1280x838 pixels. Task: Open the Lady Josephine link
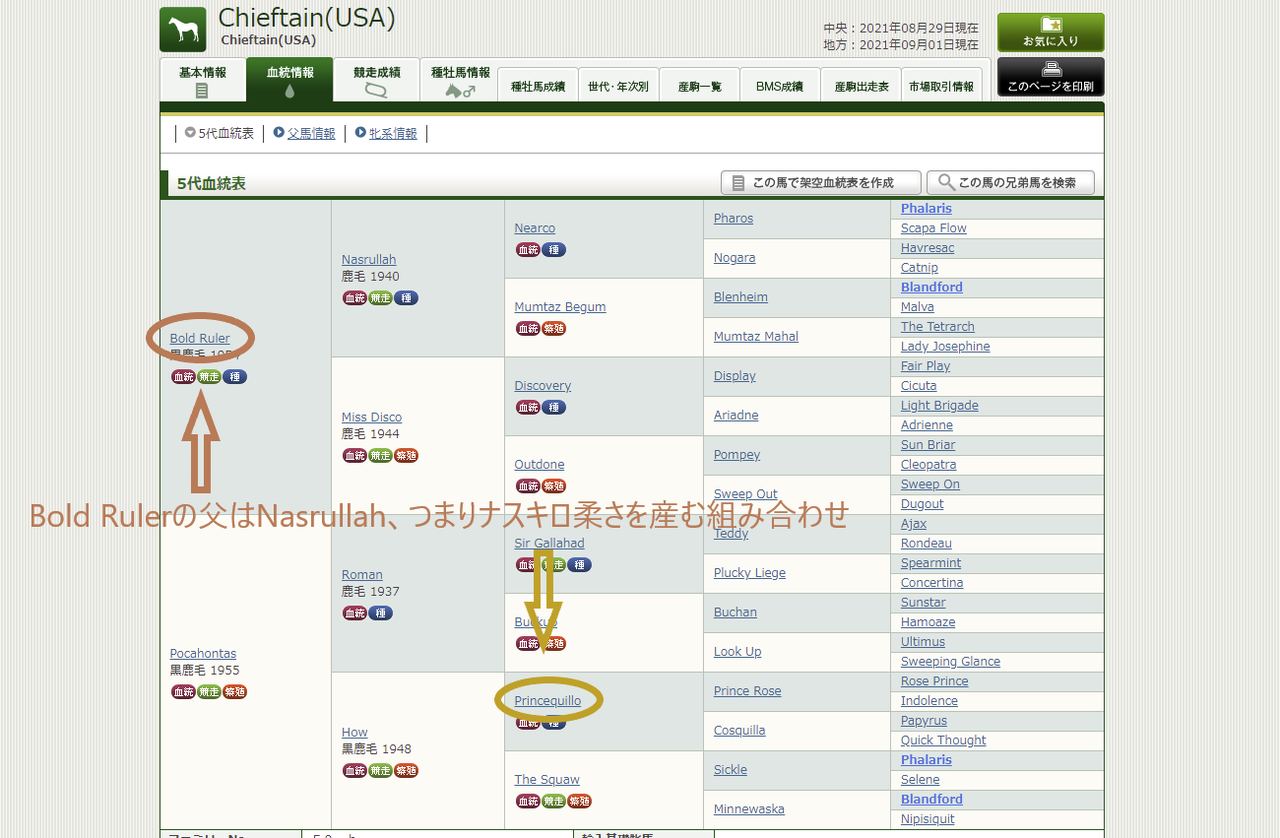945,346
